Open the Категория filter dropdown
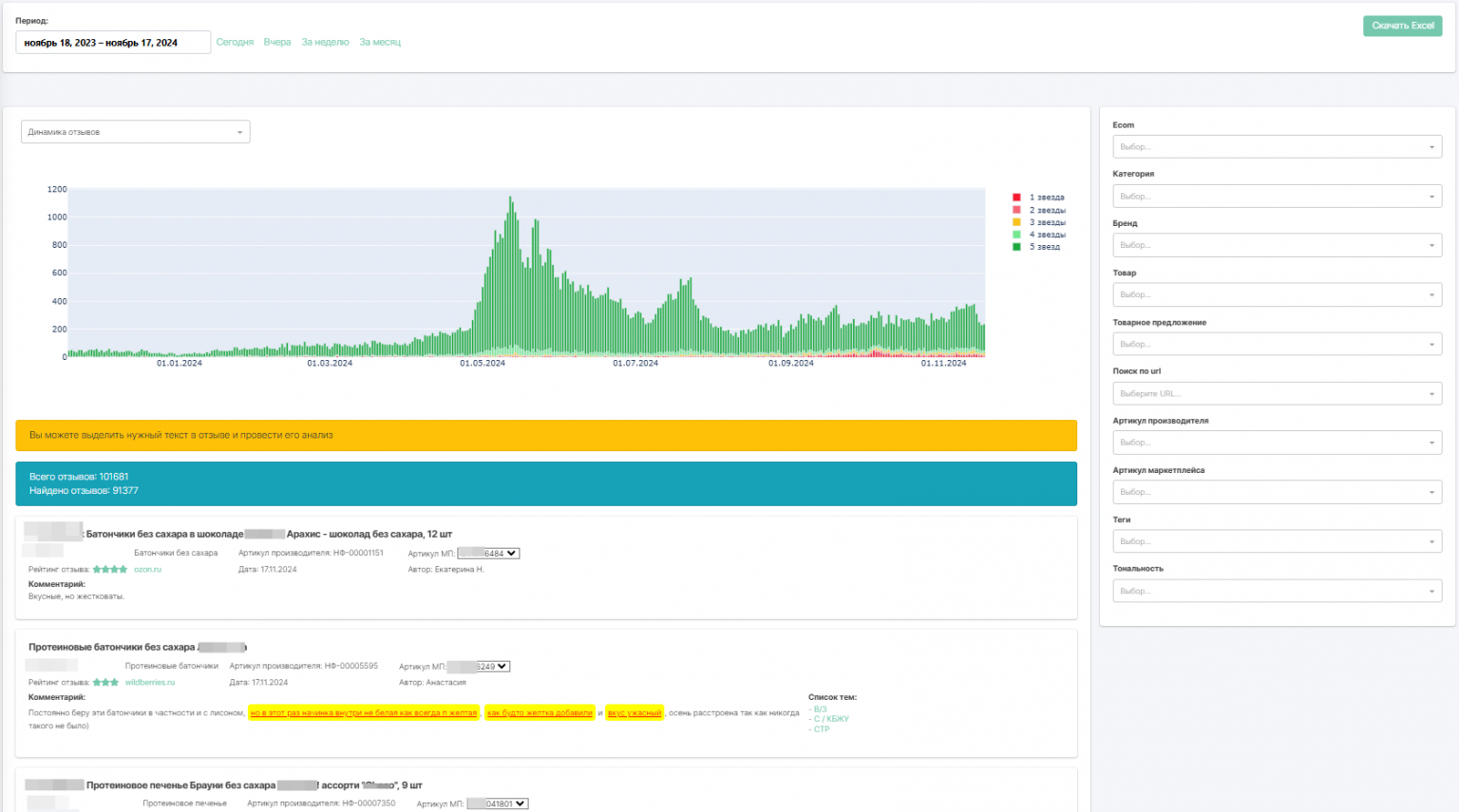Screen dimensions: 1459x812 [x=1276, y=197]
